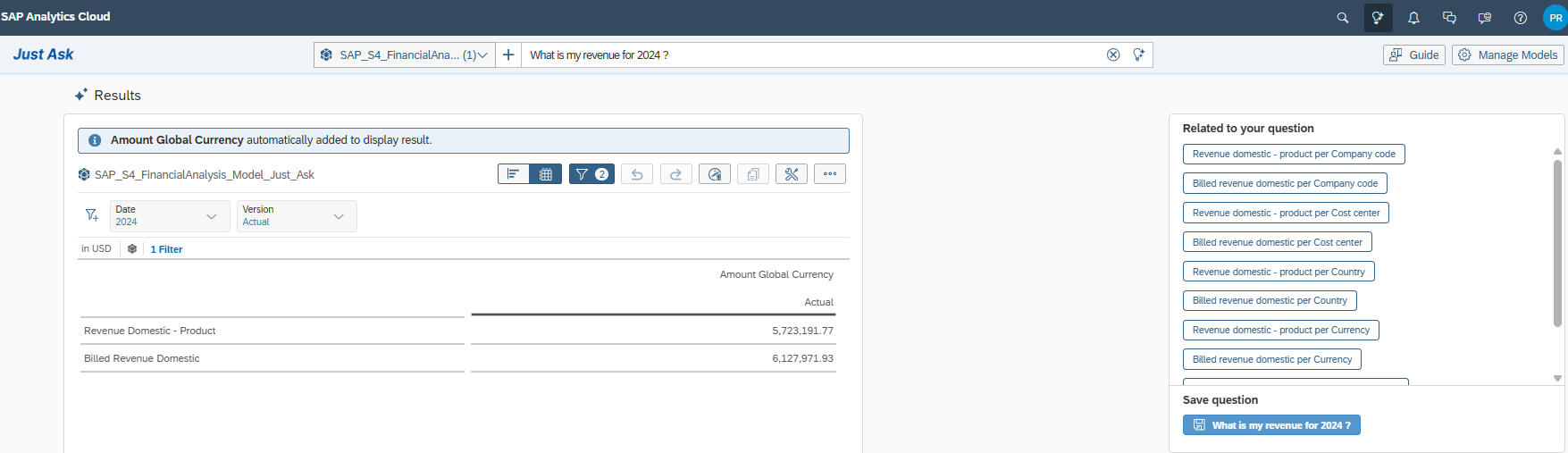
Task: Click the Just Ask page title
Action: tap(43, 55)
